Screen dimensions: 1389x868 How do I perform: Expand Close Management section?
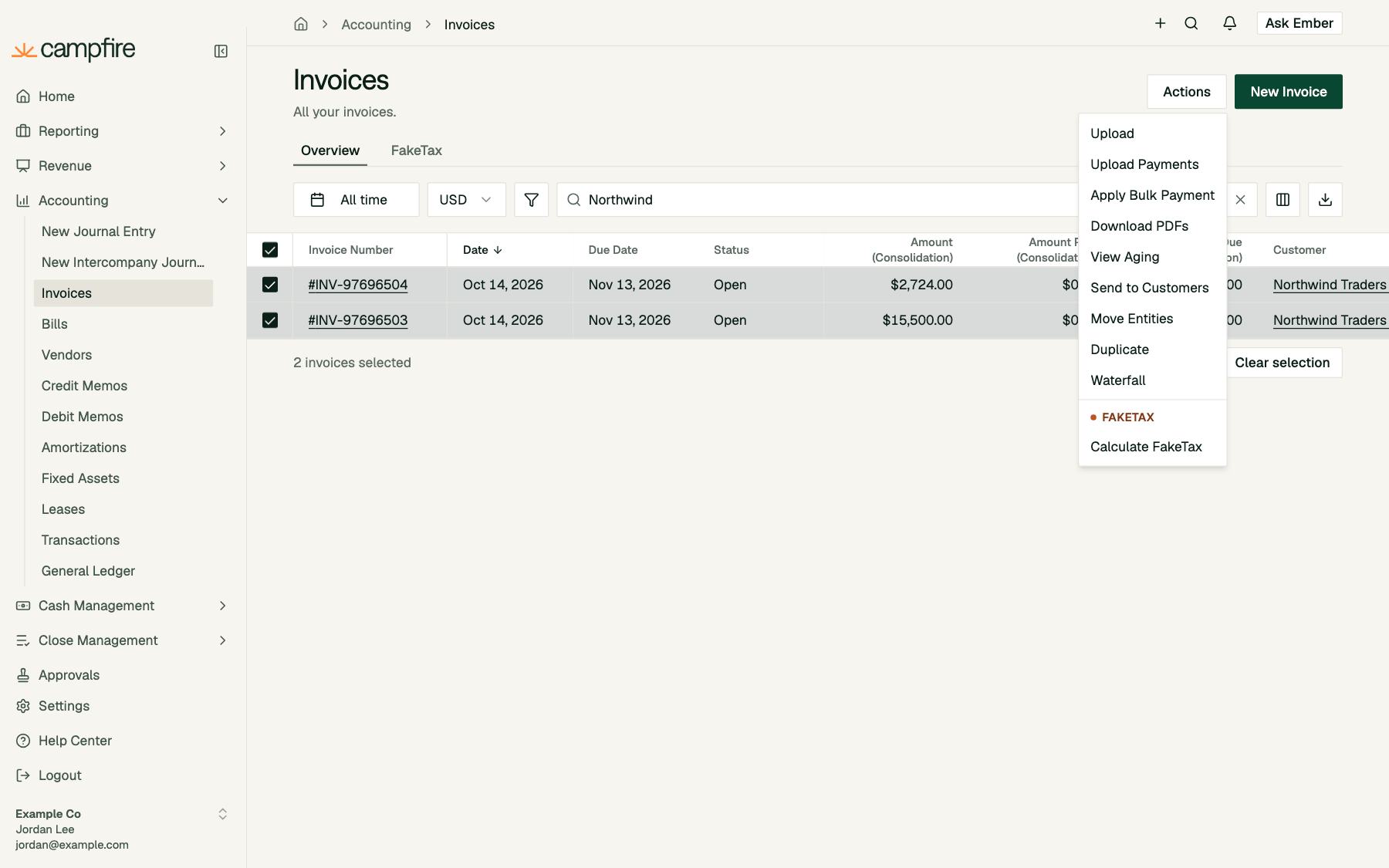tap(222, 640)
